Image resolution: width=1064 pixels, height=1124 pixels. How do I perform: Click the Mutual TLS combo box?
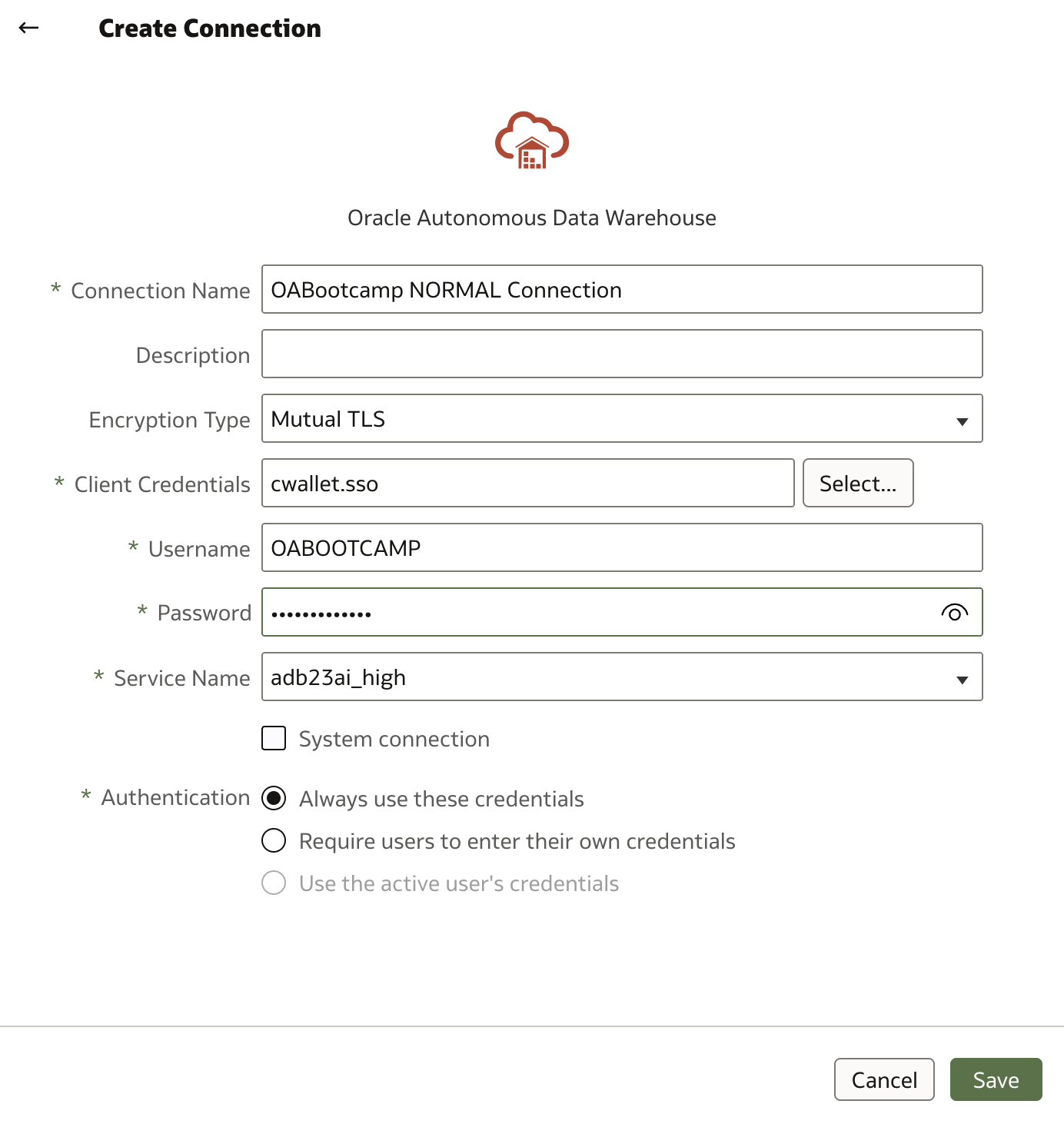click(x=622, y=418)
